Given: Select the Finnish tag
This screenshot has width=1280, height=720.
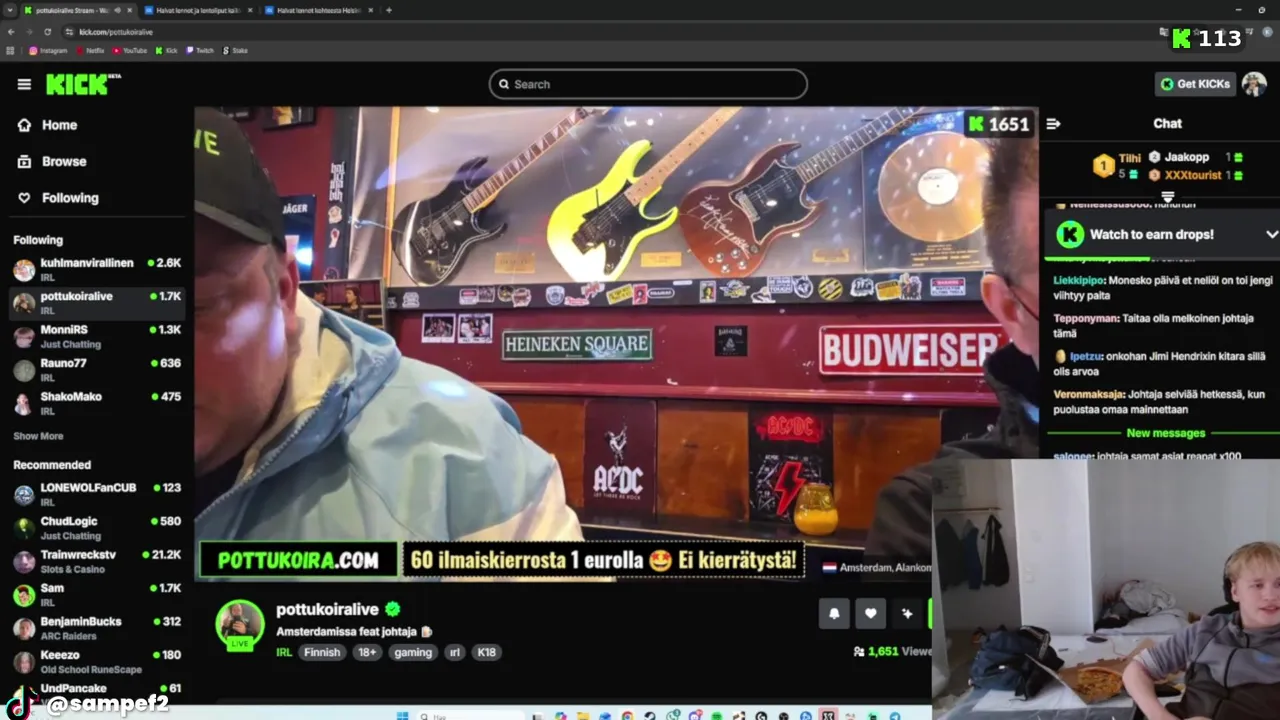Looking at the screenshot, I should tap(322, 652).
